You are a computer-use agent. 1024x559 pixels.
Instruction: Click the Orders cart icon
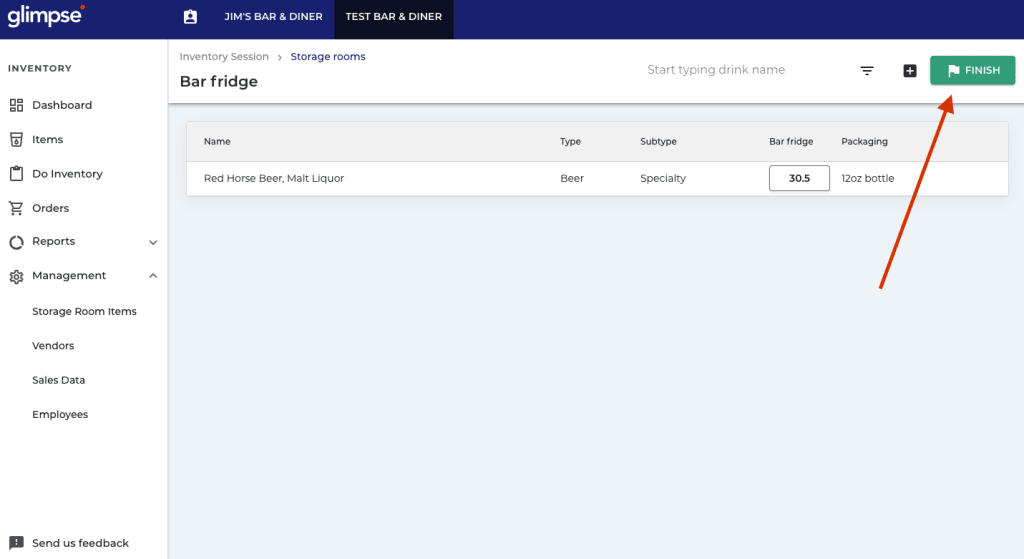[x=16, y=208]
